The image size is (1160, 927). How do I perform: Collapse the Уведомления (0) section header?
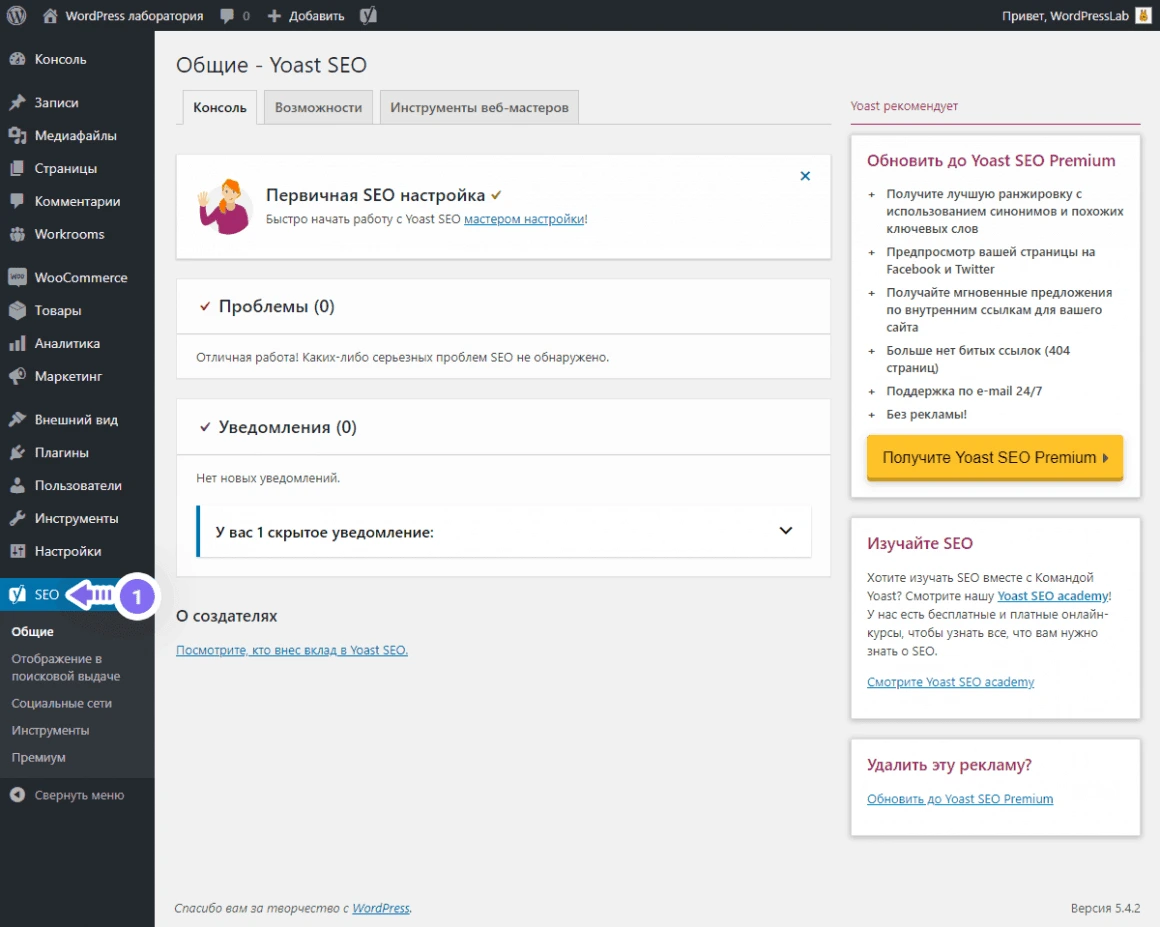503,427
